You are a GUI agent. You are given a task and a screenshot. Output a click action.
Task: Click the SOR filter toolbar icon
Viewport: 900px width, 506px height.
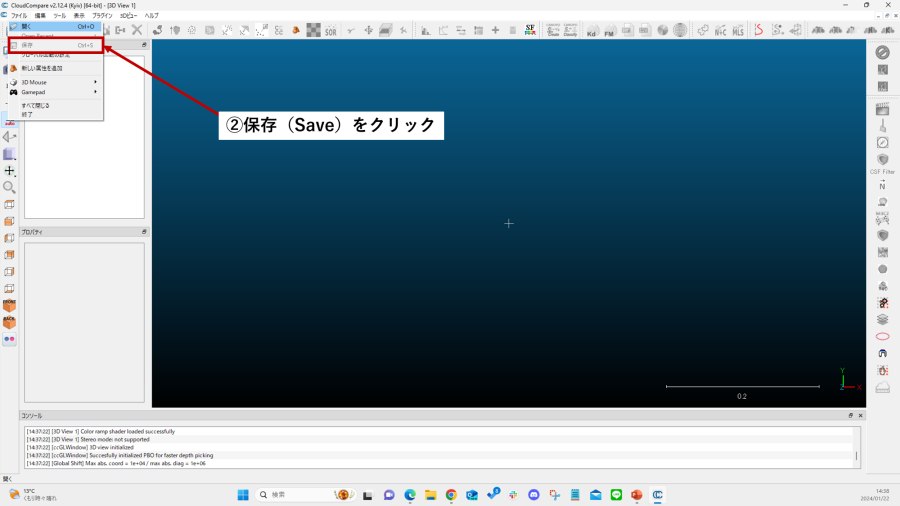point(331,31)
